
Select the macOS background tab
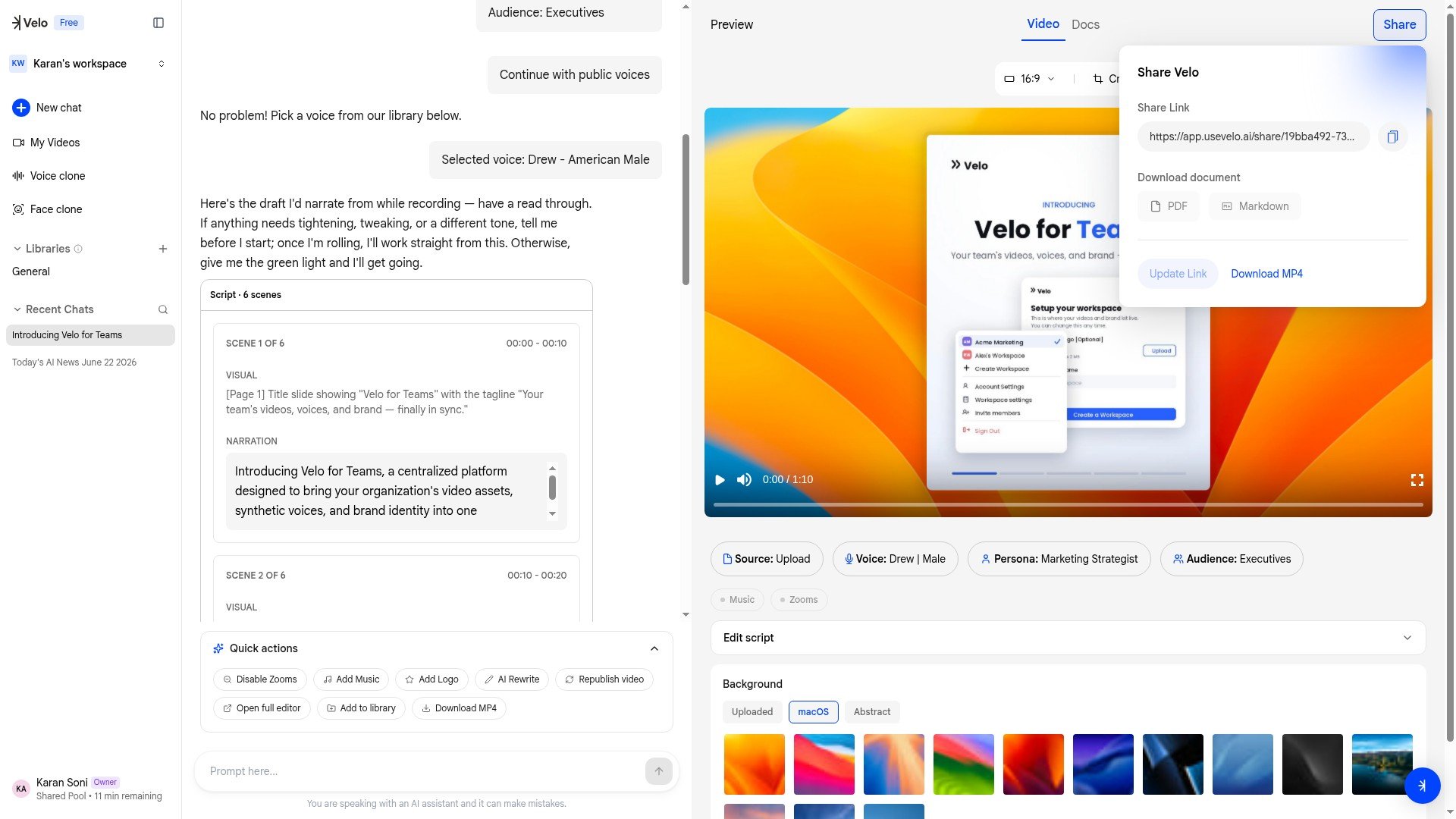[813, 712]
